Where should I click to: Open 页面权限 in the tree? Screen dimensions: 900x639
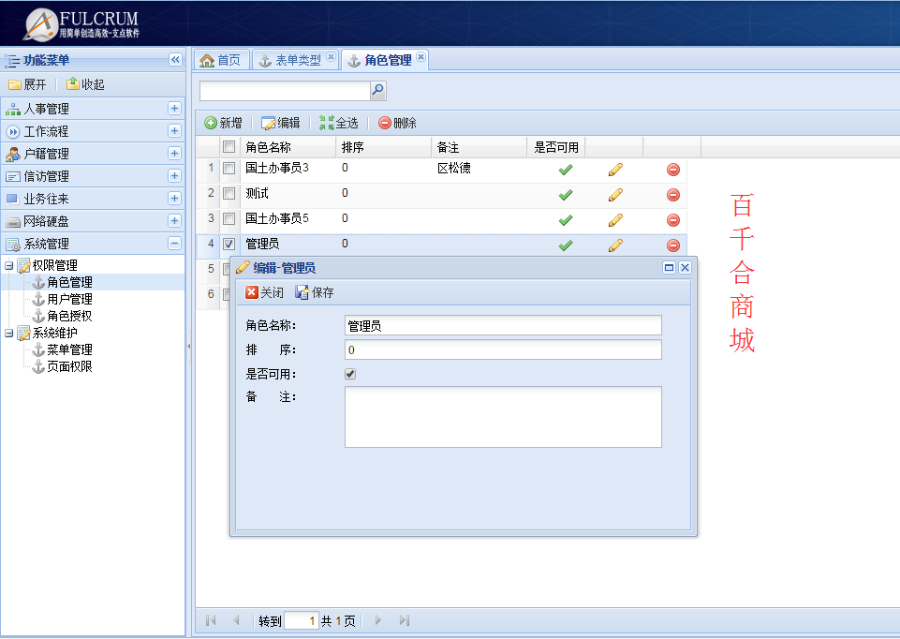(x=69, y=366)
